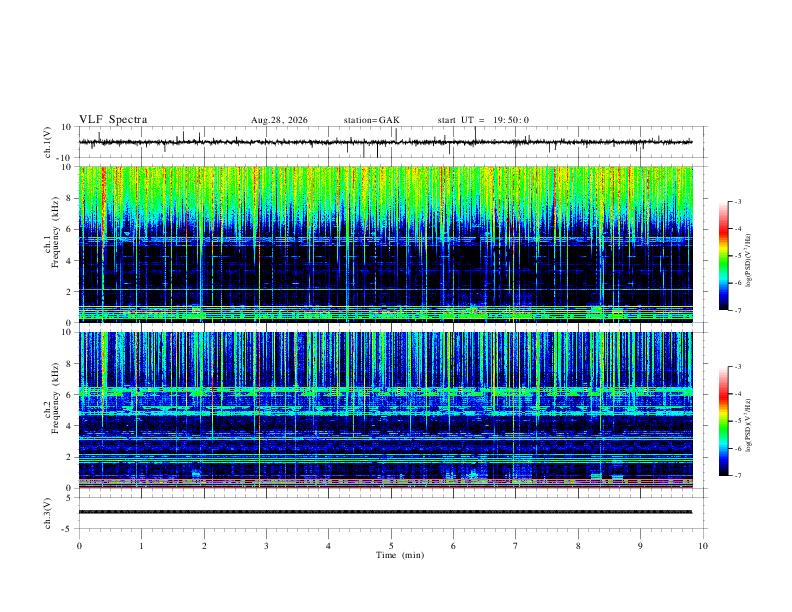Screen dimensions: 792x612
Task: Click the ch.1(V) axis label
Action: pyautogui.click(x=48, y=142)
